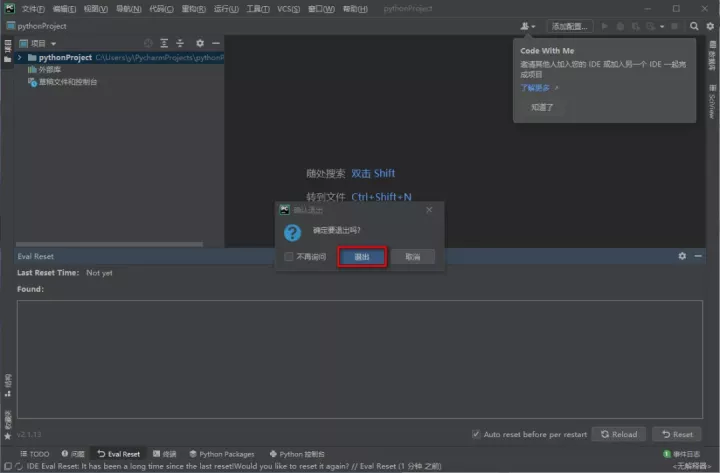Click the Code With Me user icon
Image resolution: width=720 pixels, height=473 pixels.
(525, 26)
